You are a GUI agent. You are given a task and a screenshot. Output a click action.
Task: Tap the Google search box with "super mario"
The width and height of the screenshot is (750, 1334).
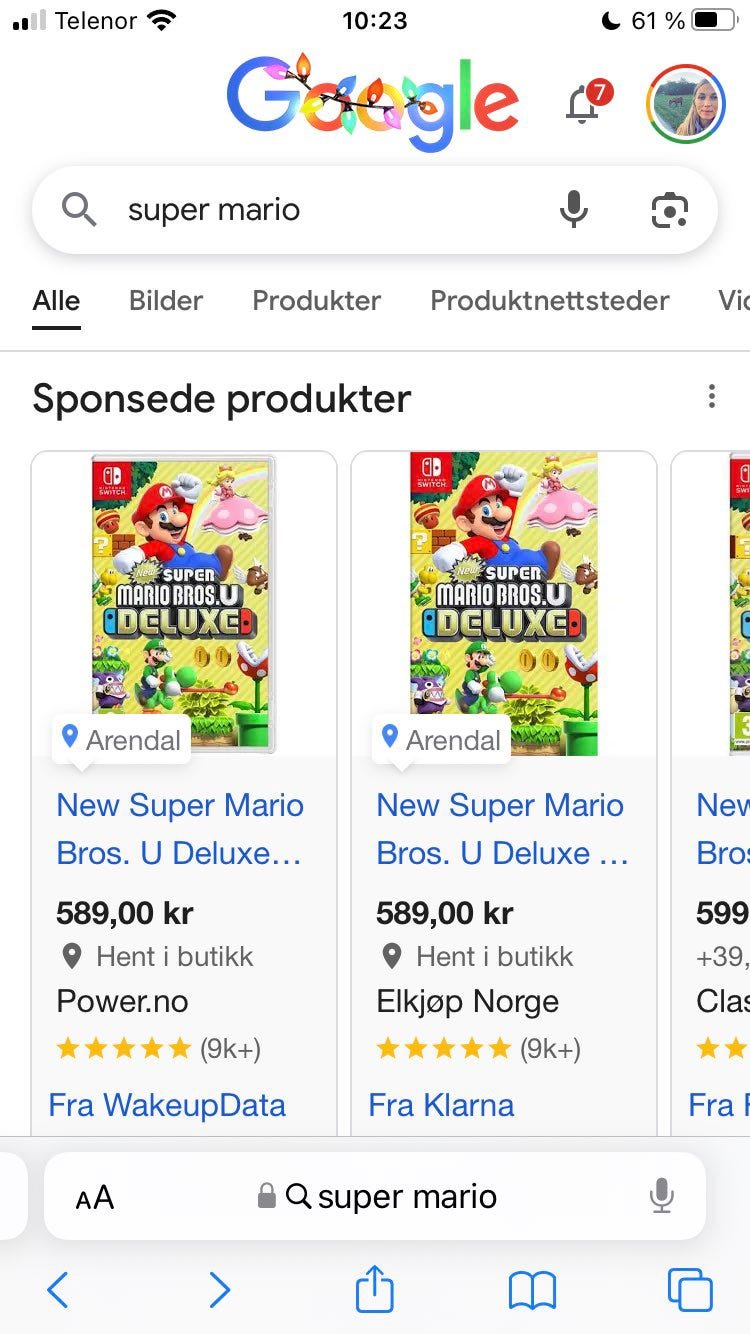pos(330,210)
